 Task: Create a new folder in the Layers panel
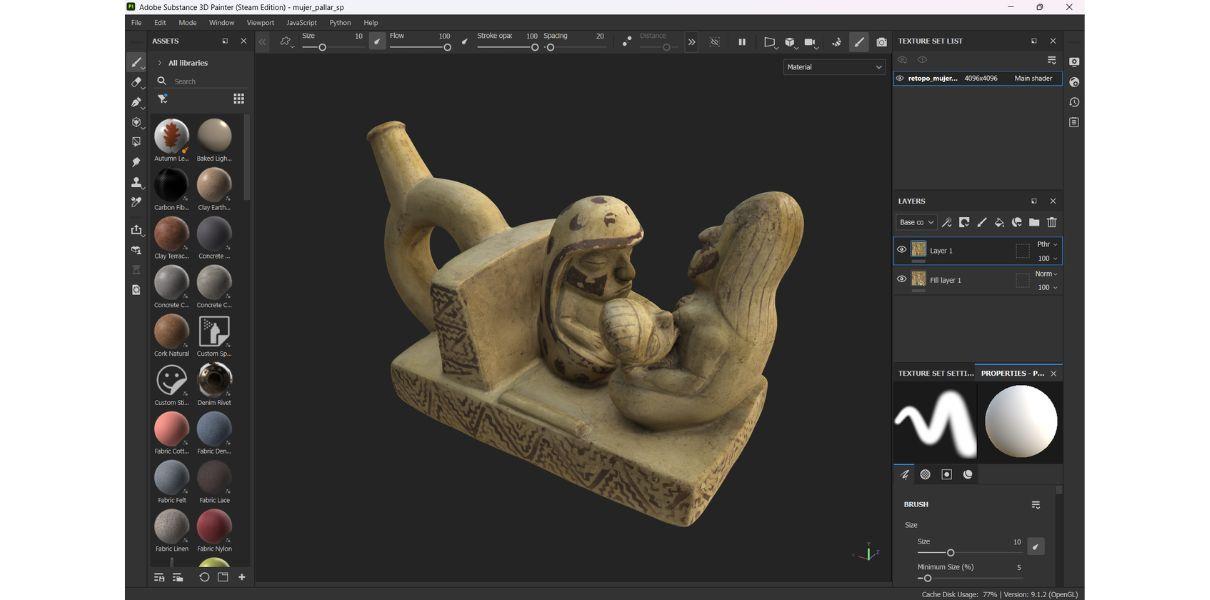pos(1034,222)
